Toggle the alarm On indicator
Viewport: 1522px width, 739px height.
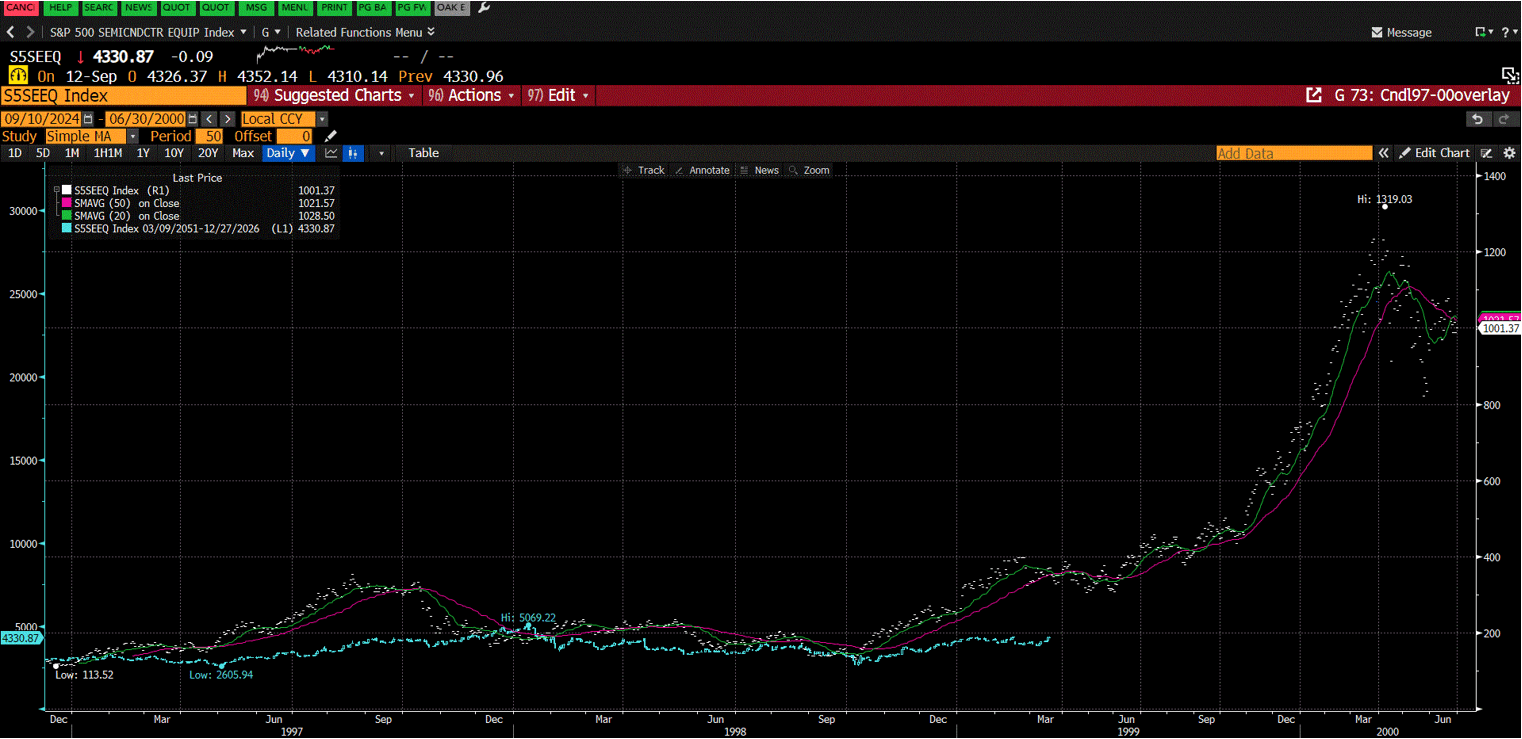[17, 75]
